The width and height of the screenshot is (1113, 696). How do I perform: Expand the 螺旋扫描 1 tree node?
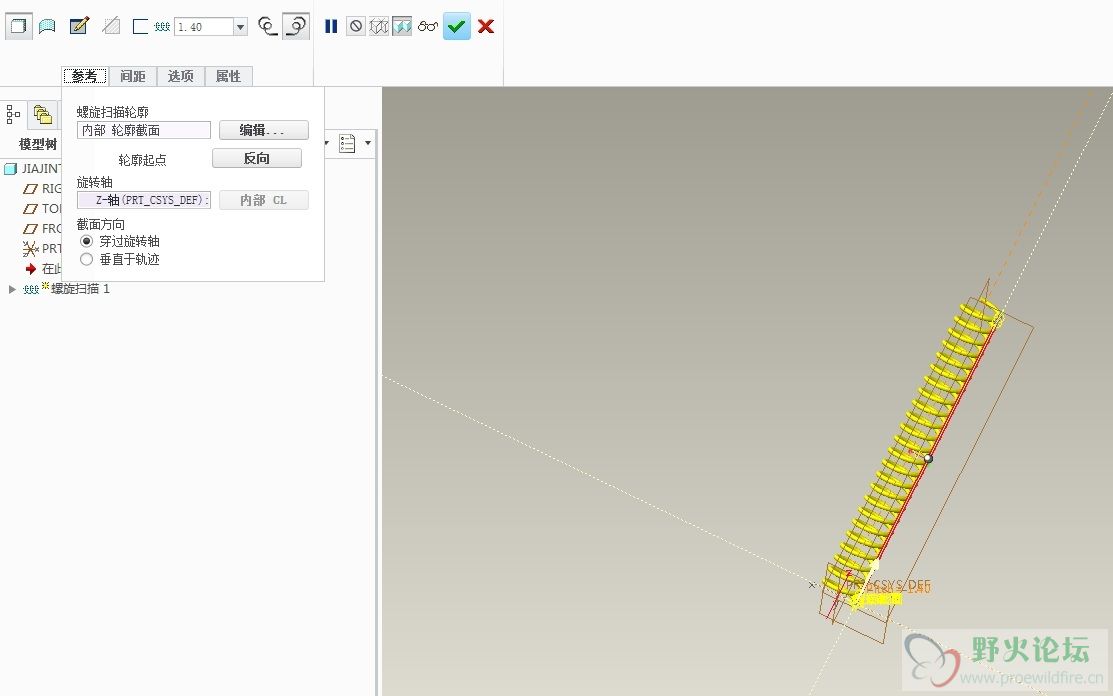point(12,289)
